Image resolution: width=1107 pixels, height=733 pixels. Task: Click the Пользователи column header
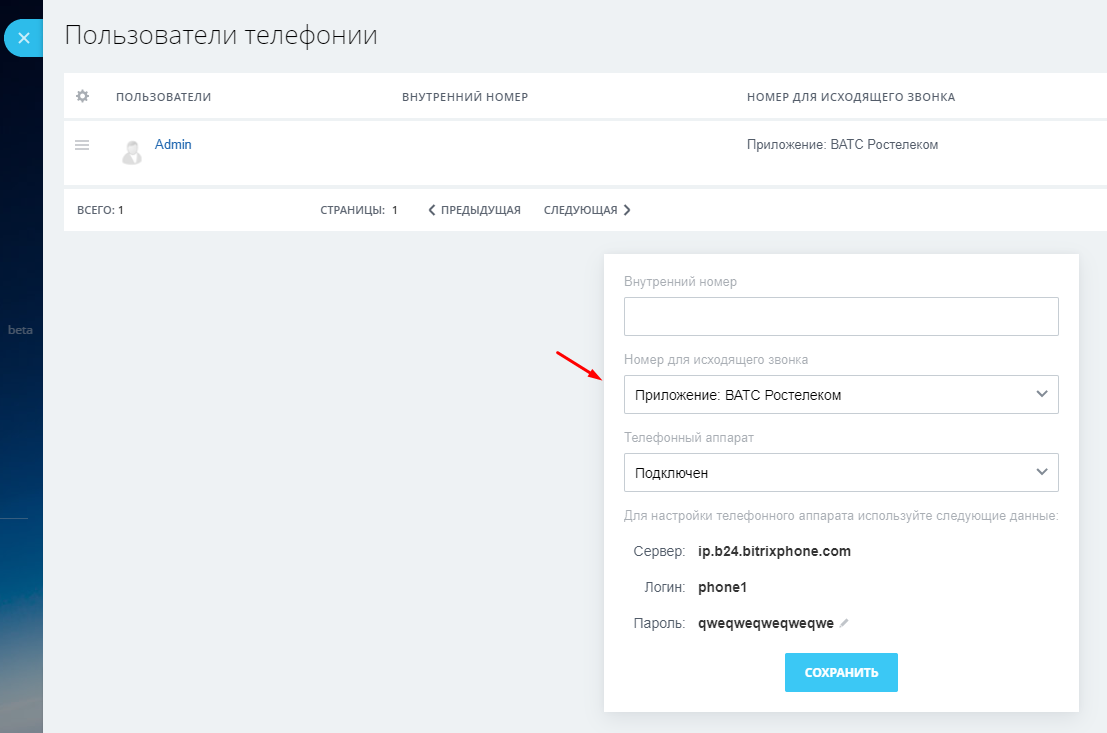point(164,97)
